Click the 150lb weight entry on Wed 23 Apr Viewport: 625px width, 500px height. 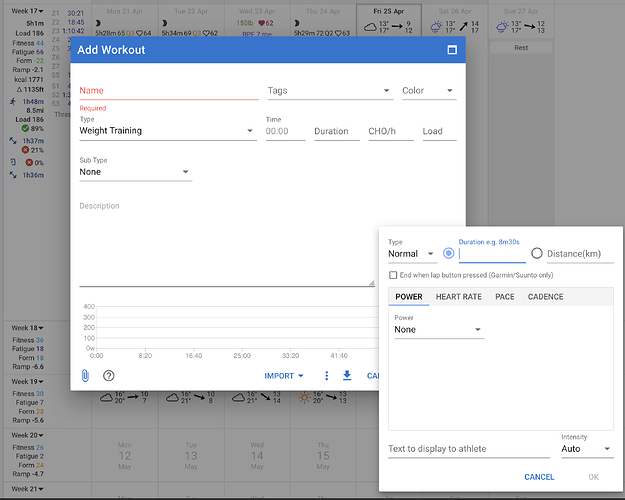[244, 23]
